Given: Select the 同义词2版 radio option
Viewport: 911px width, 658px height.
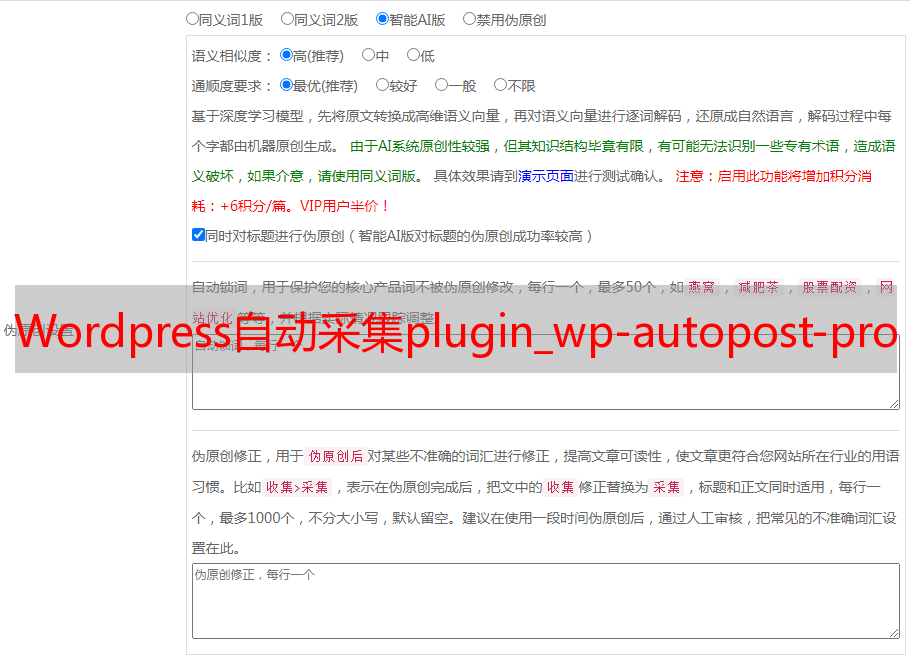Looking at the screenshot, I should coord(287,19).
